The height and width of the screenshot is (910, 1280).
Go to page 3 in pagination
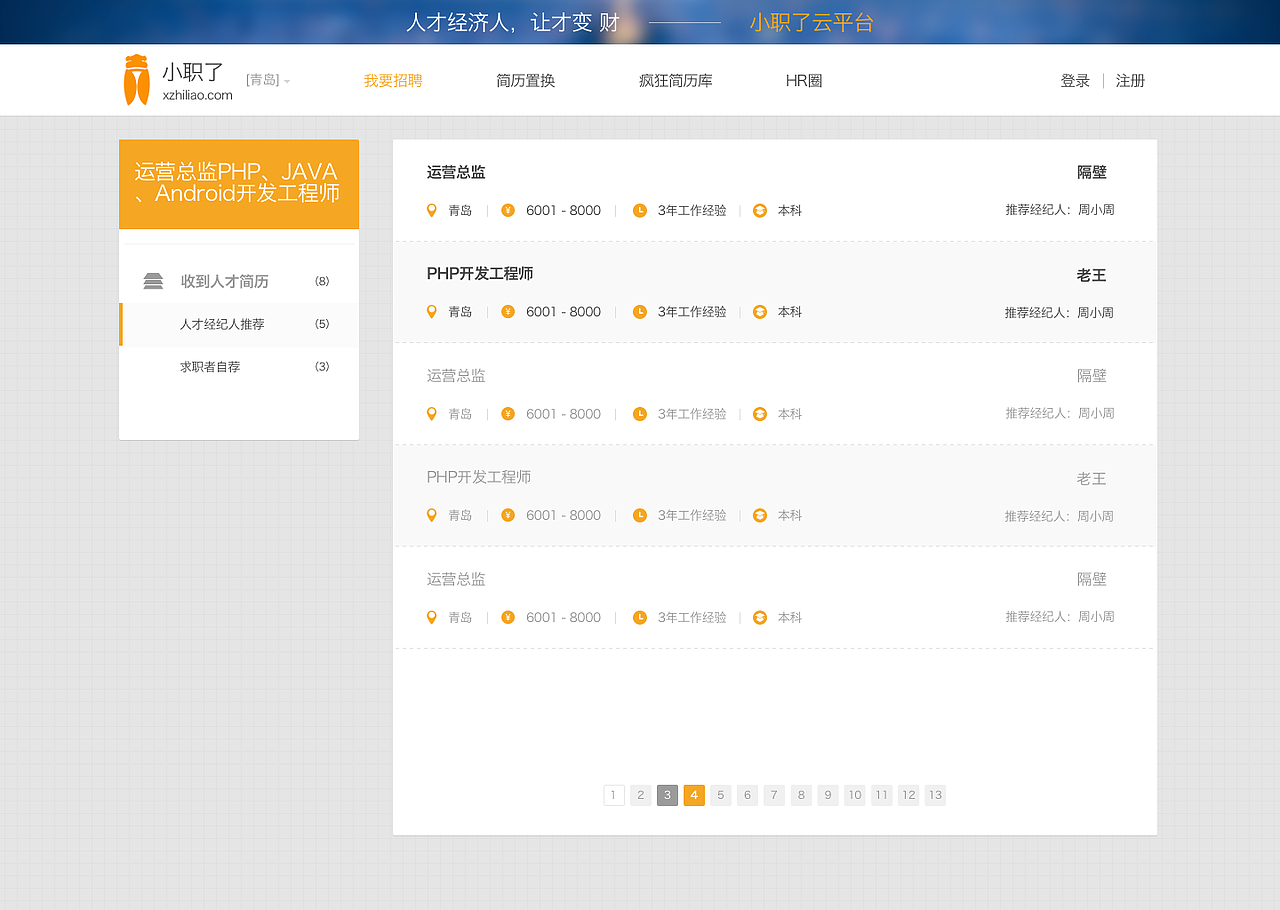668,795
